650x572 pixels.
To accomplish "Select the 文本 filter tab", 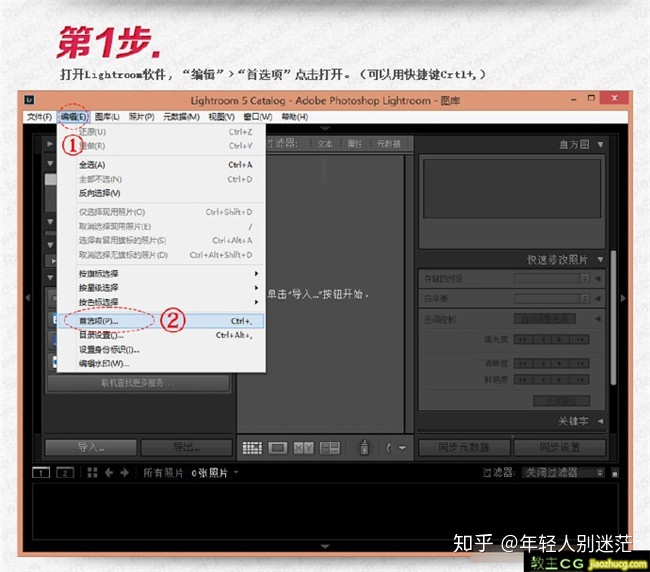I will 325,143.
